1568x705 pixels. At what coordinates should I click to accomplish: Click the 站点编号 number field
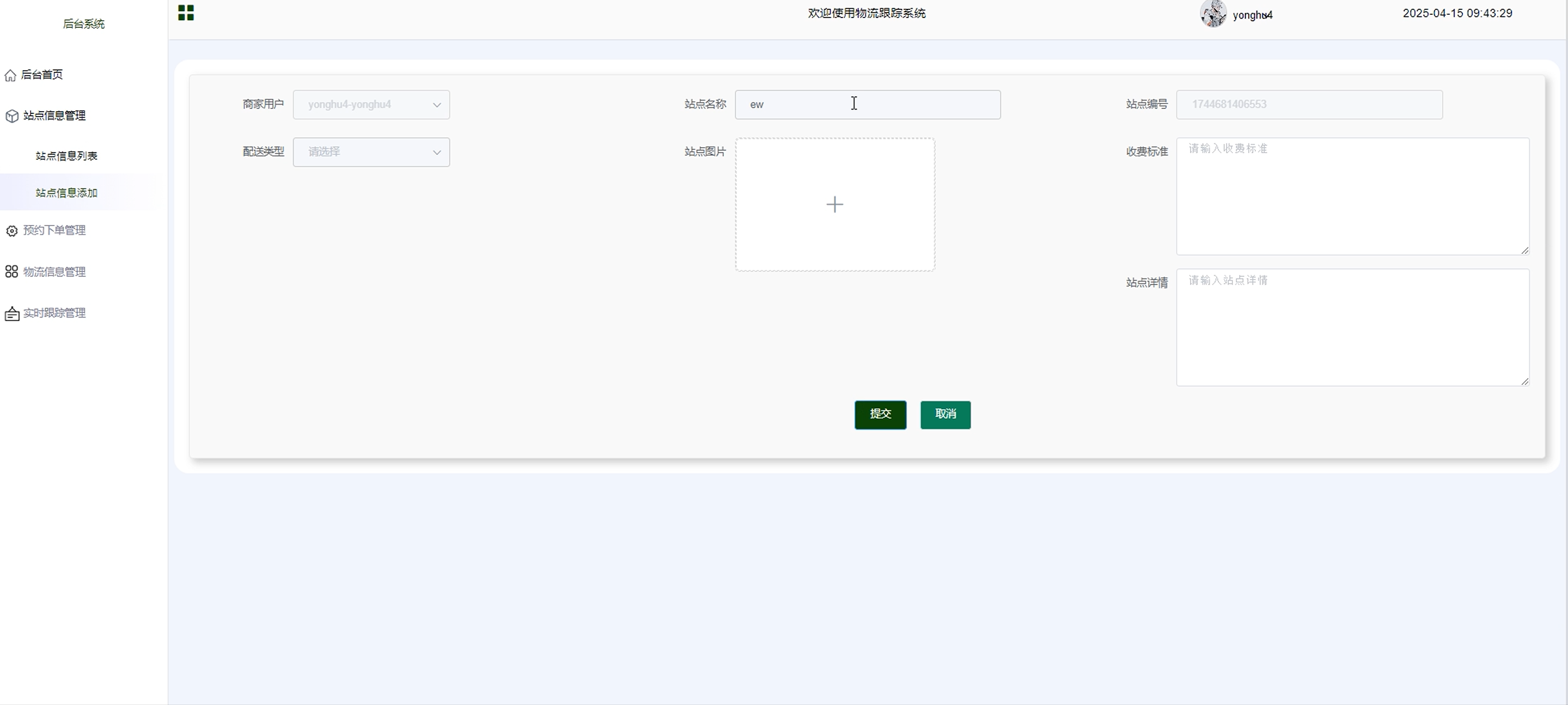(x=1309, y=105)
